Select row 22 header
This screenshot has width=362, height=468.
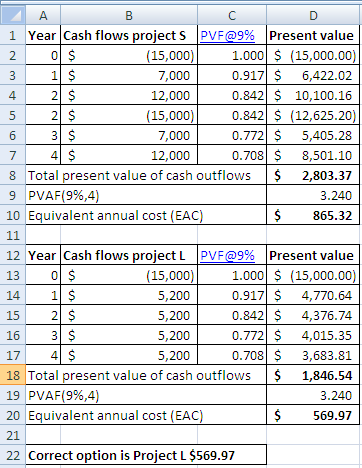coord(13,455)
